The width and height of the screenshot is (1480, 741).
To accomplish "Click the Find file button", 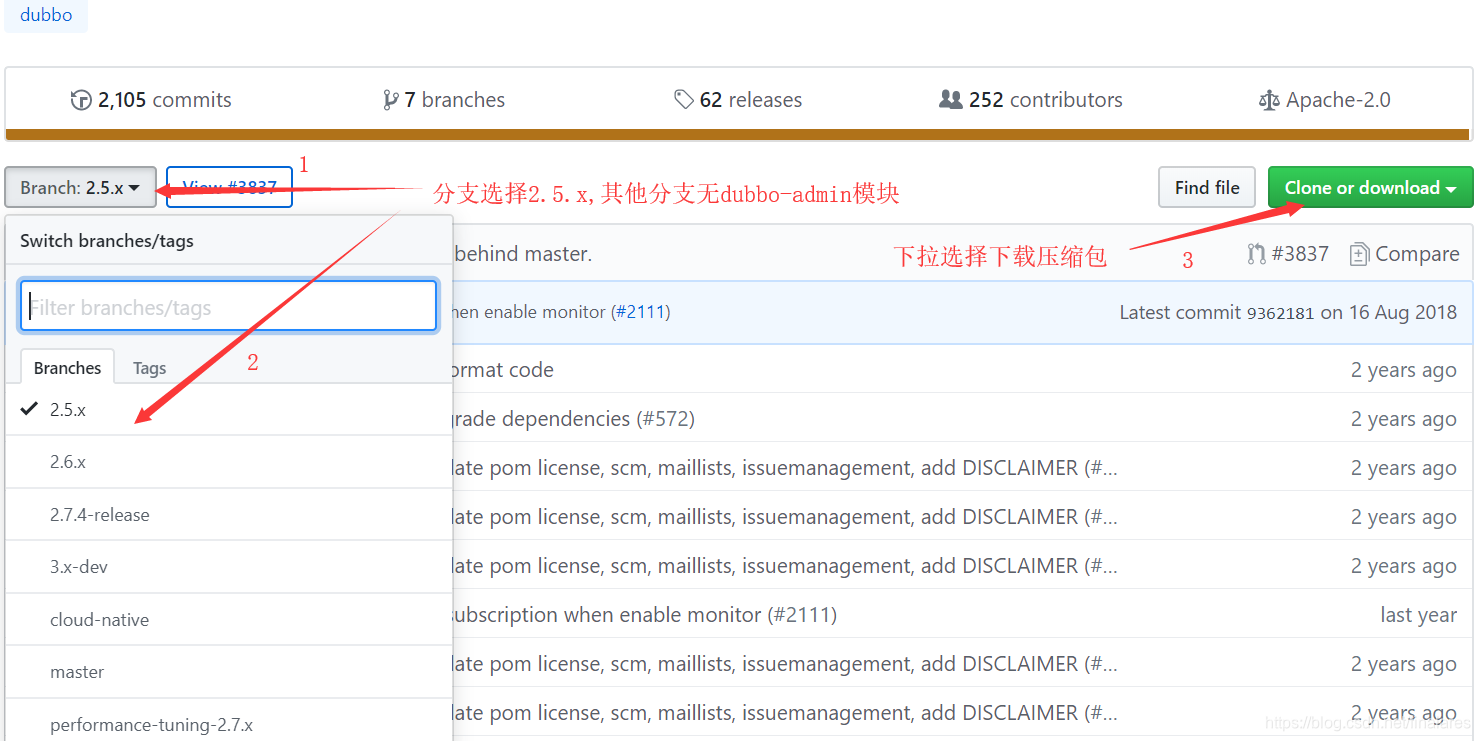I will coord(1207,187).
